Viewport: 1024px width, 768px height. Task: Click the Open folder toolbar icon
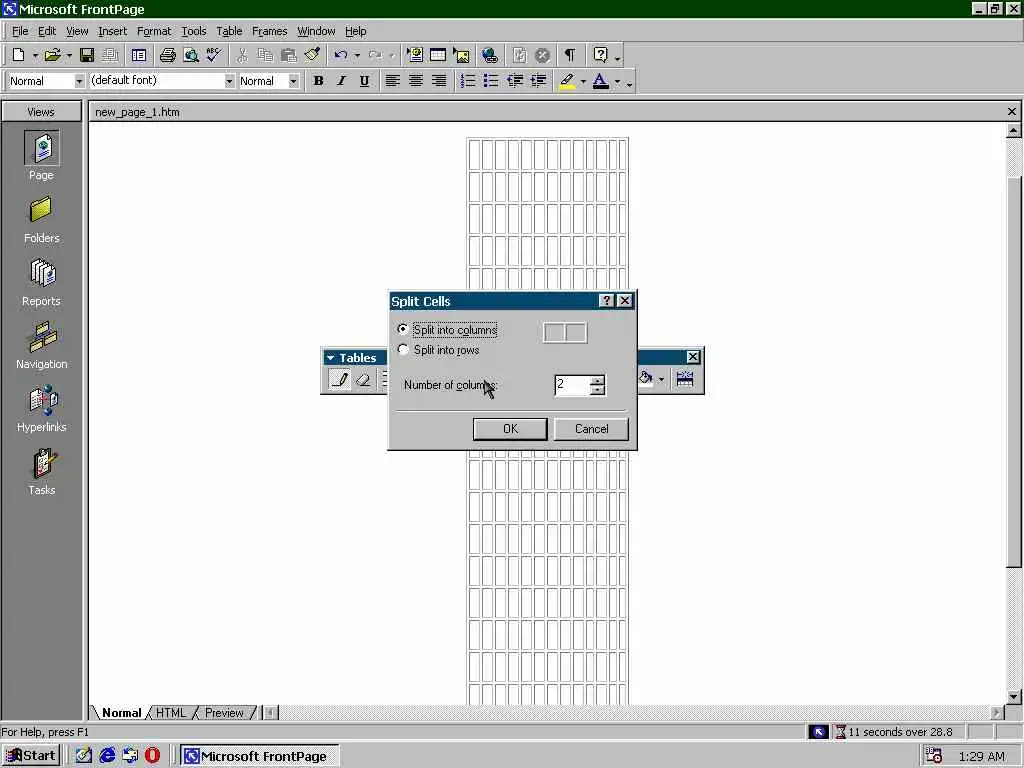click(52, 56)
